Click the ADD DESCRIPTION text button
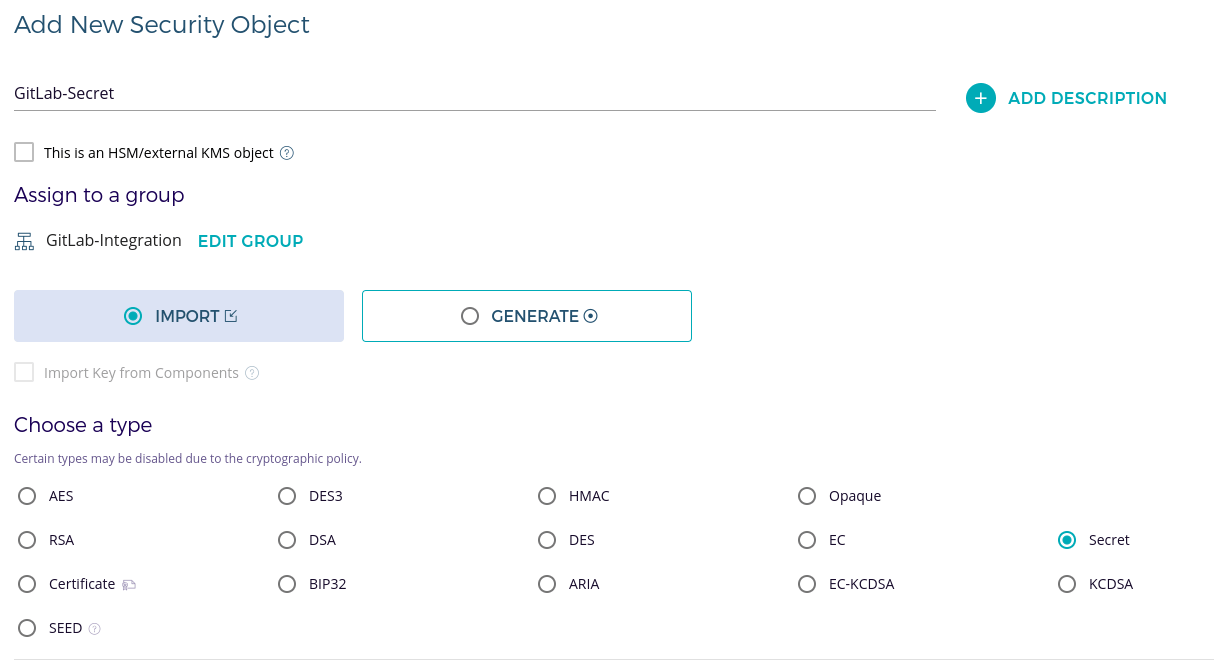The height and width of the screenshot is (662, 1214). [1088, 98]
